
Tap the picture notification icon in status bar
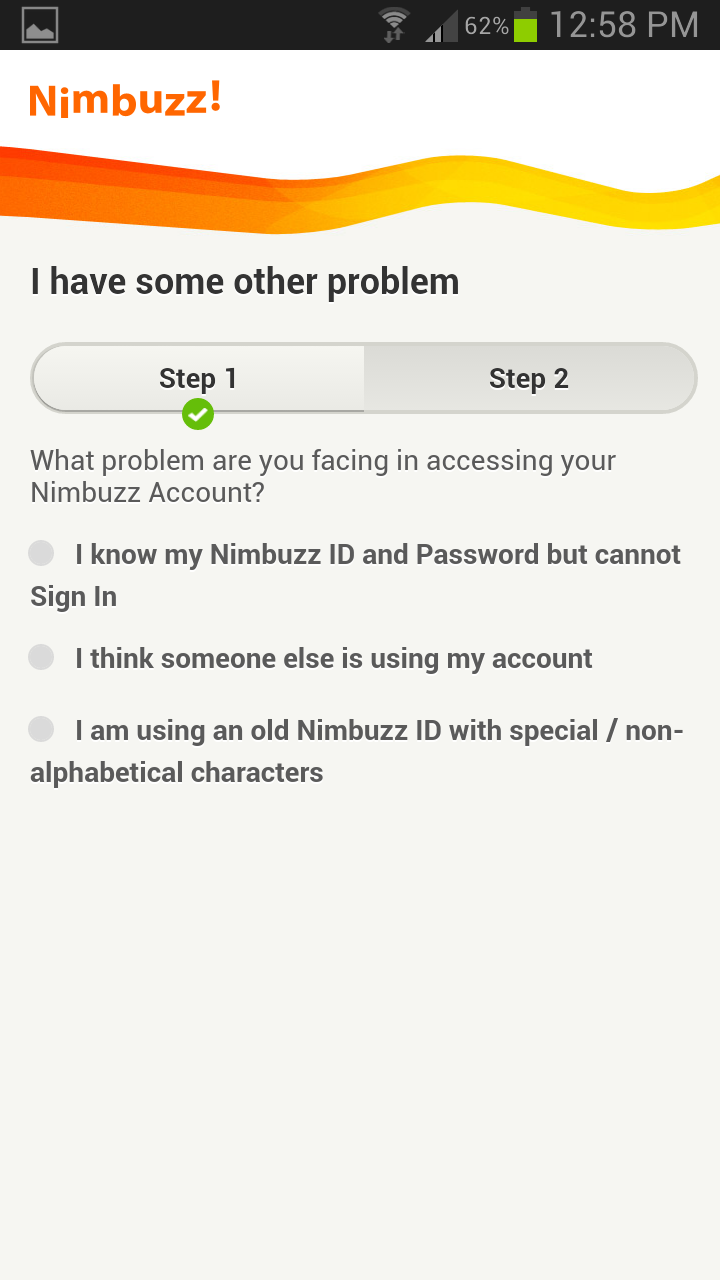coord(40,25)
